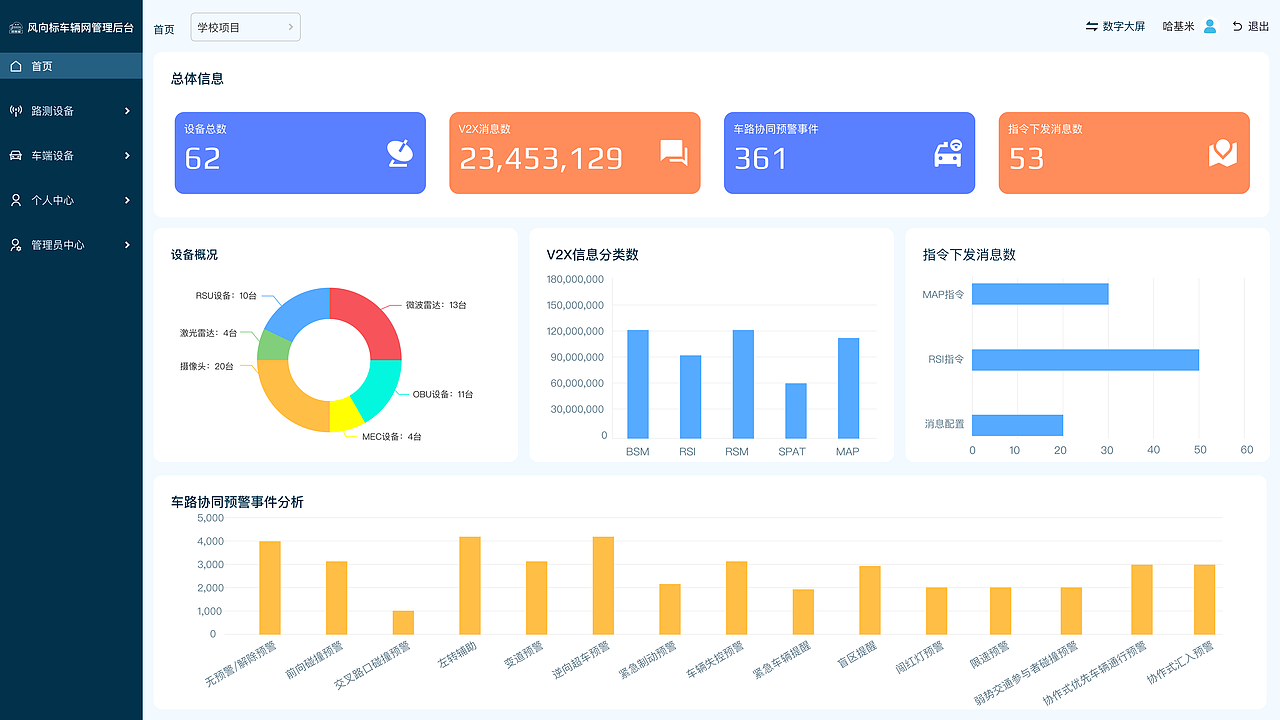Click the yellow MEC设备 donut segment
The height and width of the screenshot is (720, 1280).
[x=344, y=416]
